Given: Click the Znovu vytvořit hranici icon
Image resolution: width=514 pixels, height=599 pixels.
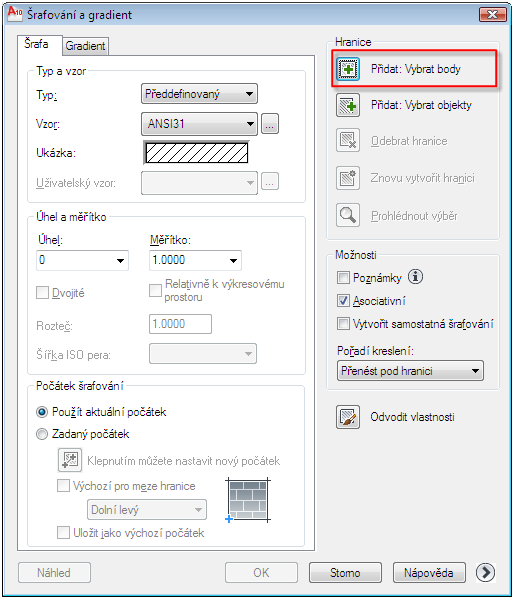Looking at the screenshot, I should tap(348, 178).
